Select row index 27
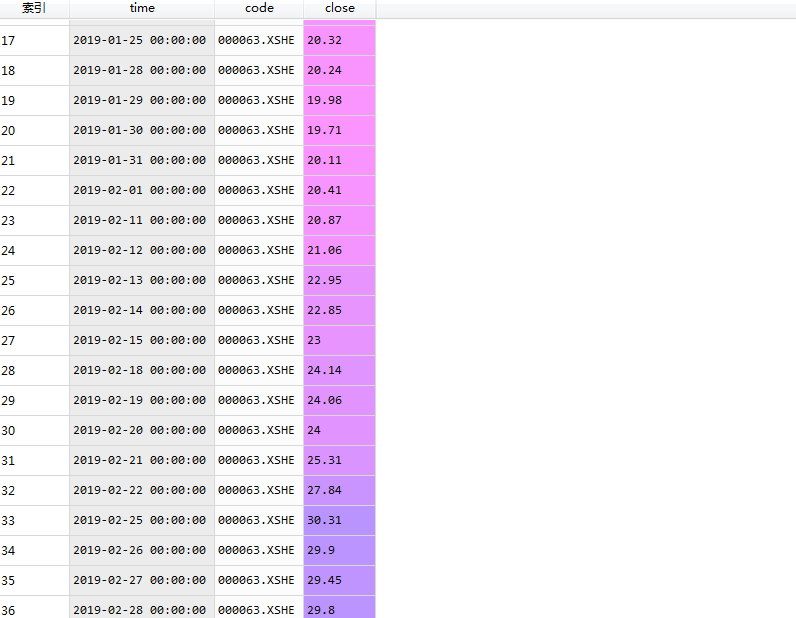 point(34,340)
